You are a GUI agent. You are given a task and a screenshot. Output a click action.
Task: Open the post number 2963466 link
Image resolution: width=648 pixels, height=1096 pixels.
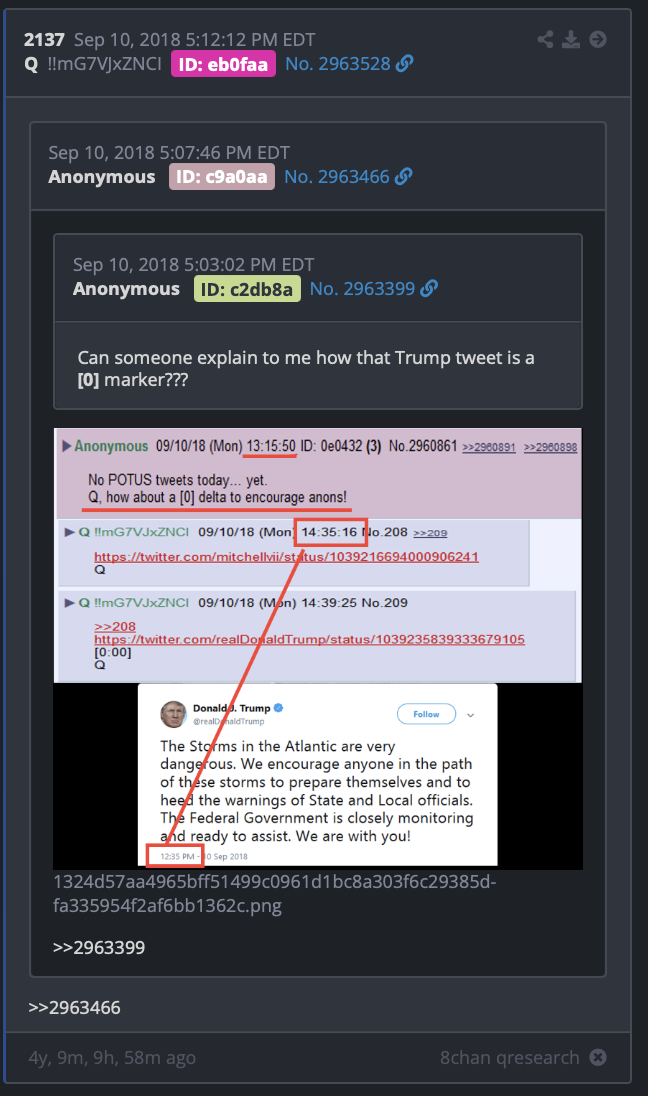coord(337,177)
